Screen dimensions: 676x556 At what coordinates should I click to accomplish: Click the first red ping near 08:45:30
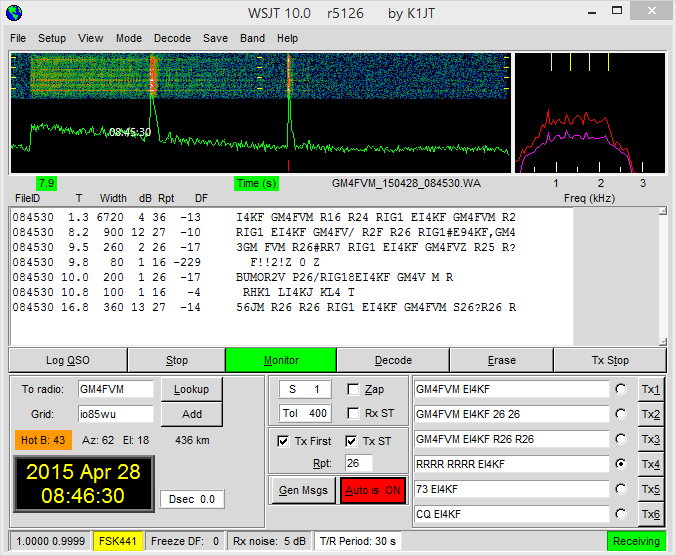tap(152, 75)
